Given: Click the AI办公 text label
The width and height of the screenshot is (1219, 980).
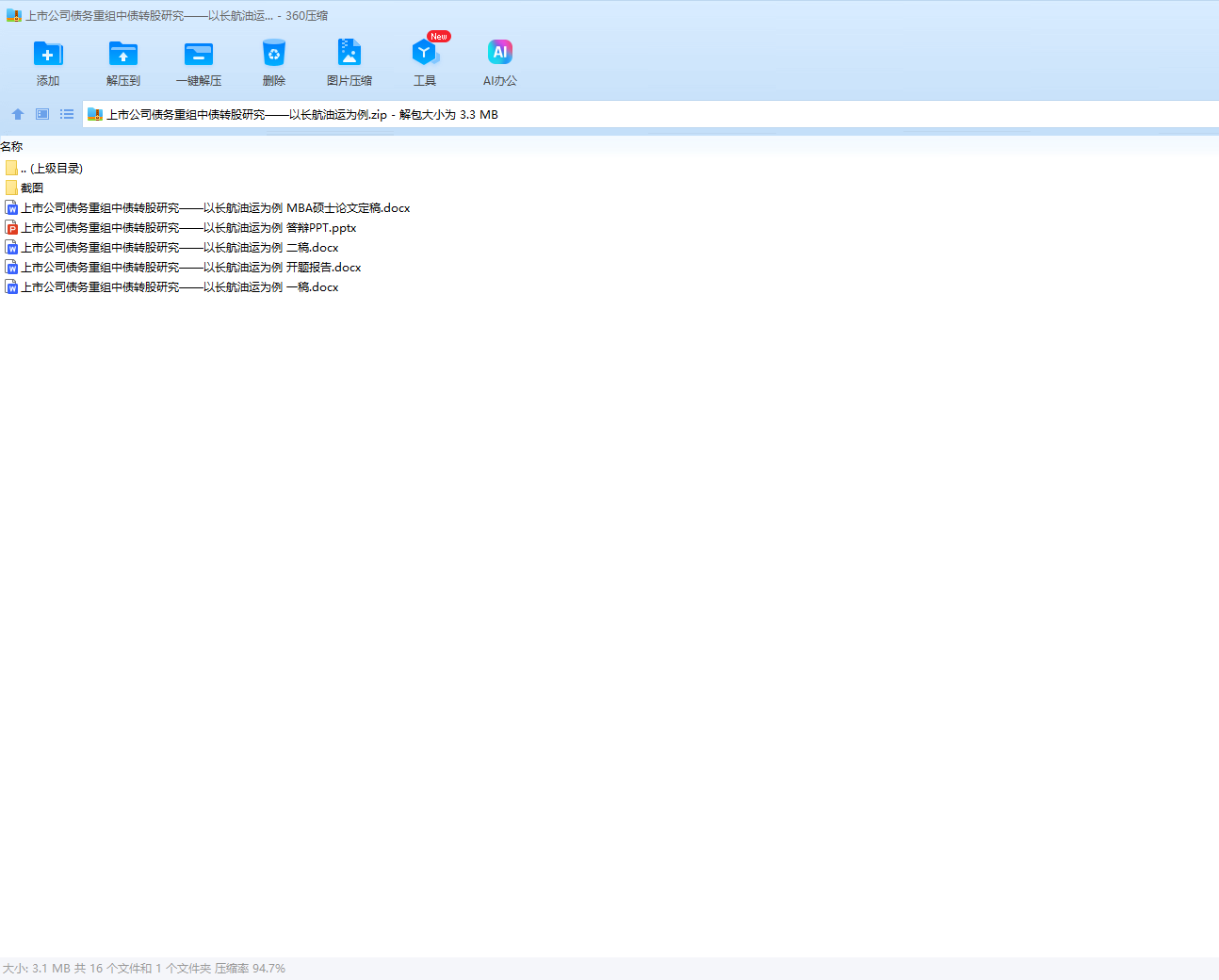Looking at the screenshot, I should click(x=500, y=81).
